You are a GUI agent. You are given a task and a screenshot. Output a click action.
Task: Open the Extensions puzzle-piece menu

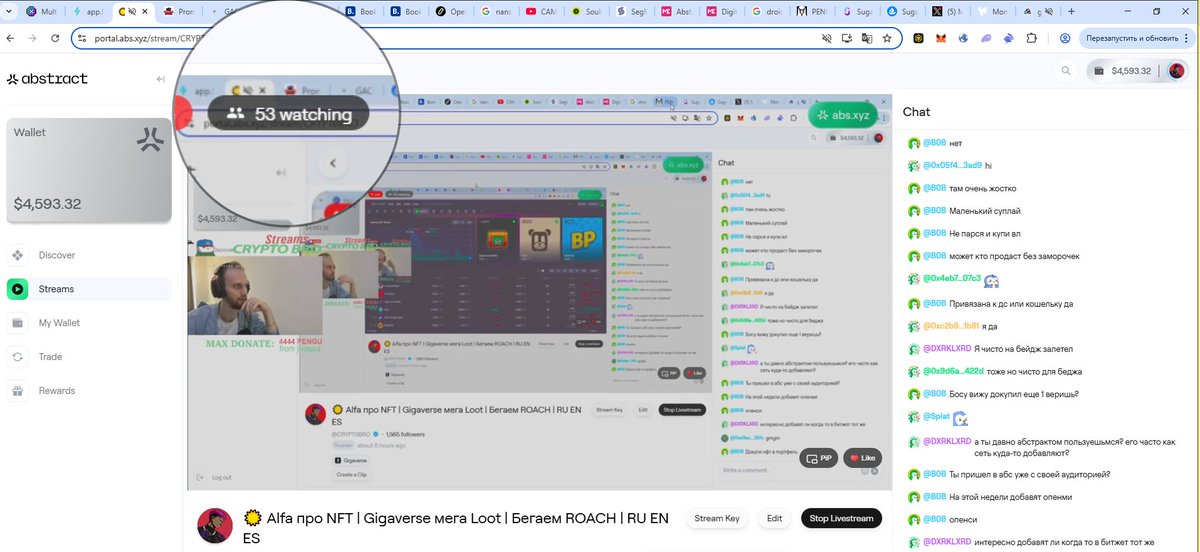click(x=1033, y=38)
